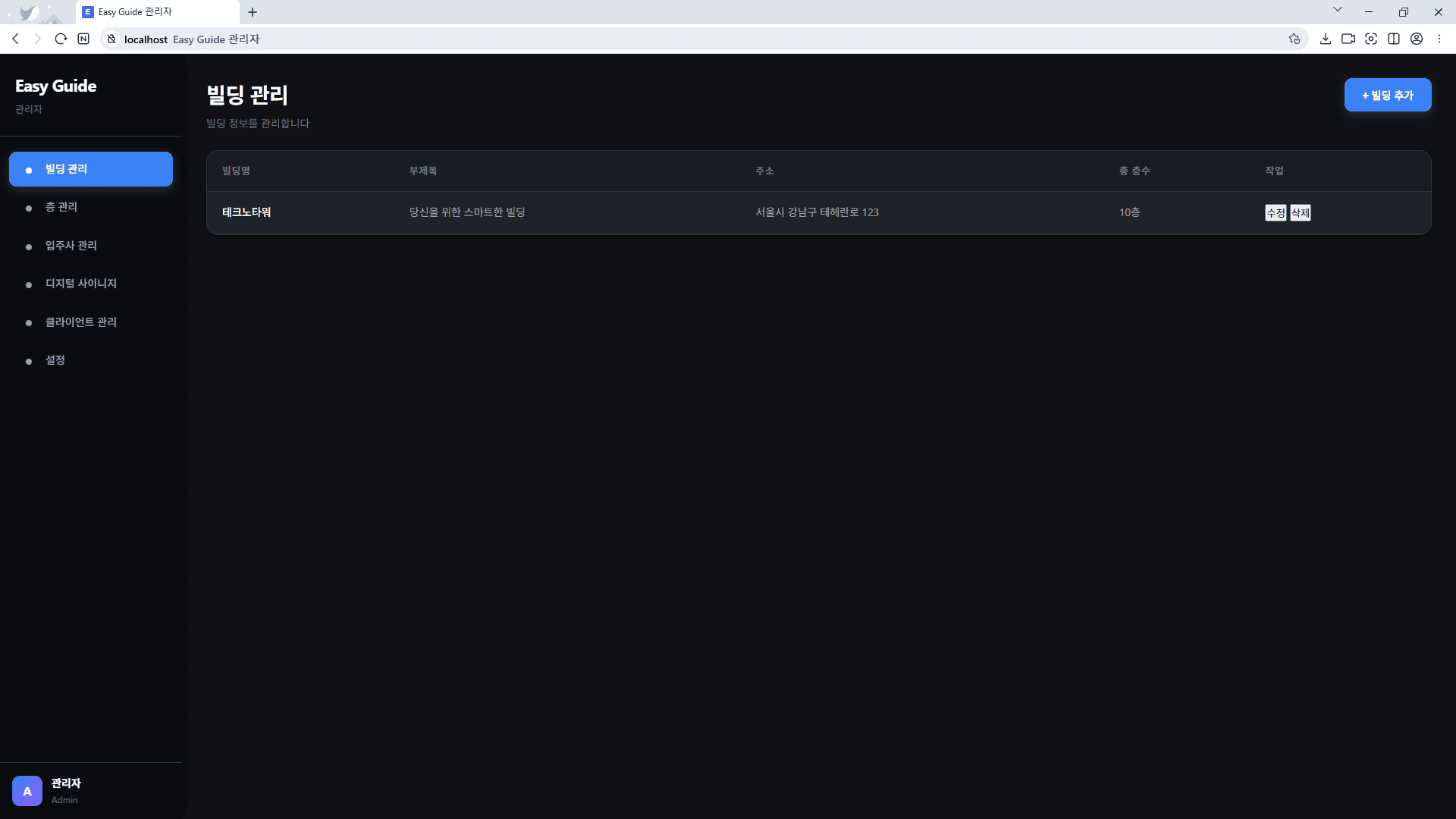
Task: Open 입주사 관리 in the sidebar
Action: 71,246
